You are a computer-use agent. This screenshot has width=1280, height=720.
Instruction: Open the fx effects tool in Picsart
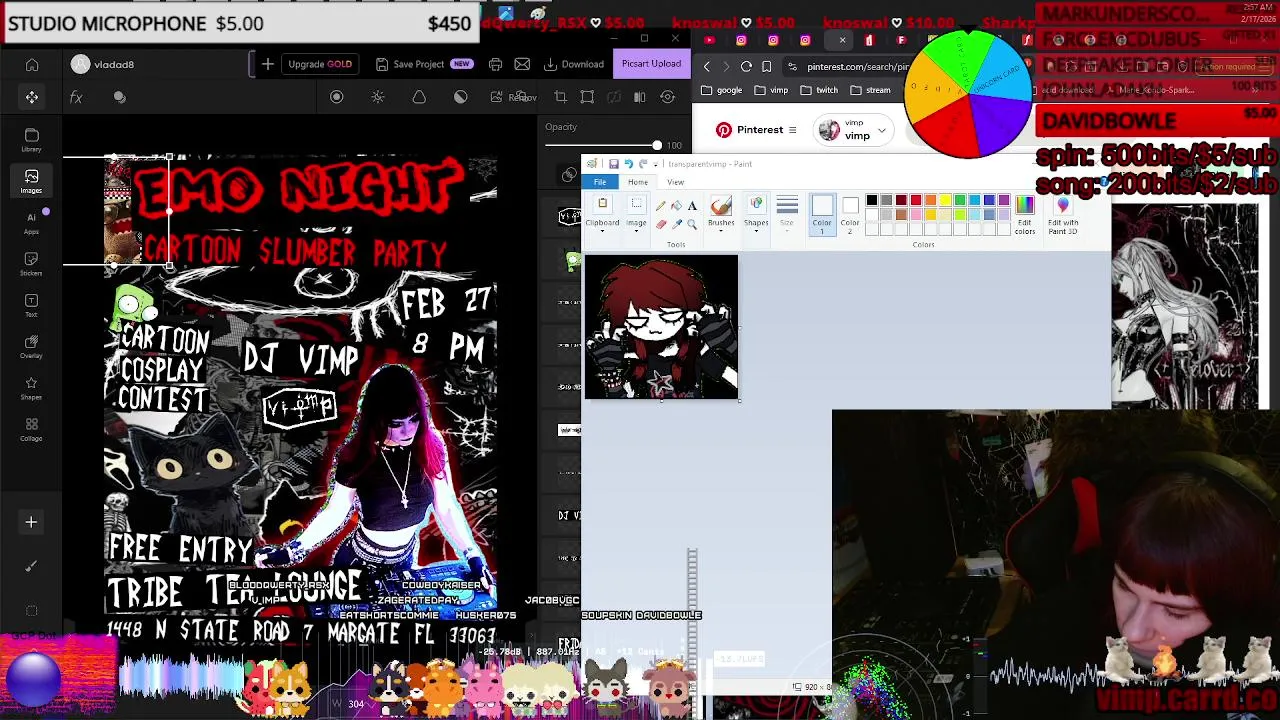tap(76, 97)
